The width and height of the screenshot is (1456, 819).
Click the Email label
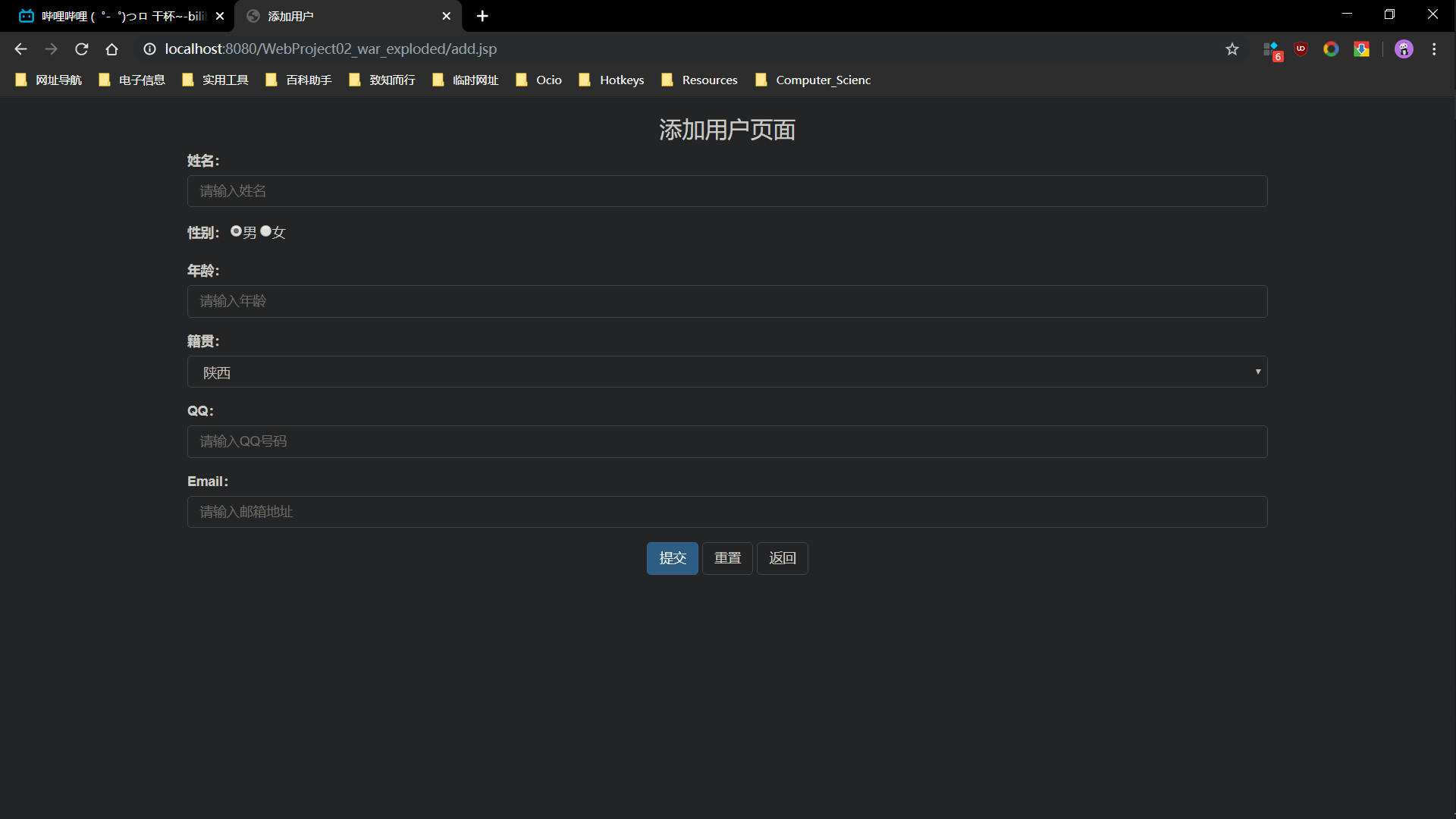click(x=208, y=482)
